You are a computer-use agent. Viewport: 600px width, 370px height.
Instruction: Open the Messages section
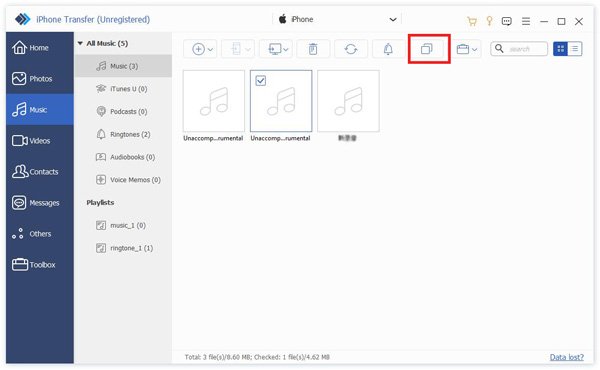(40, 203)
